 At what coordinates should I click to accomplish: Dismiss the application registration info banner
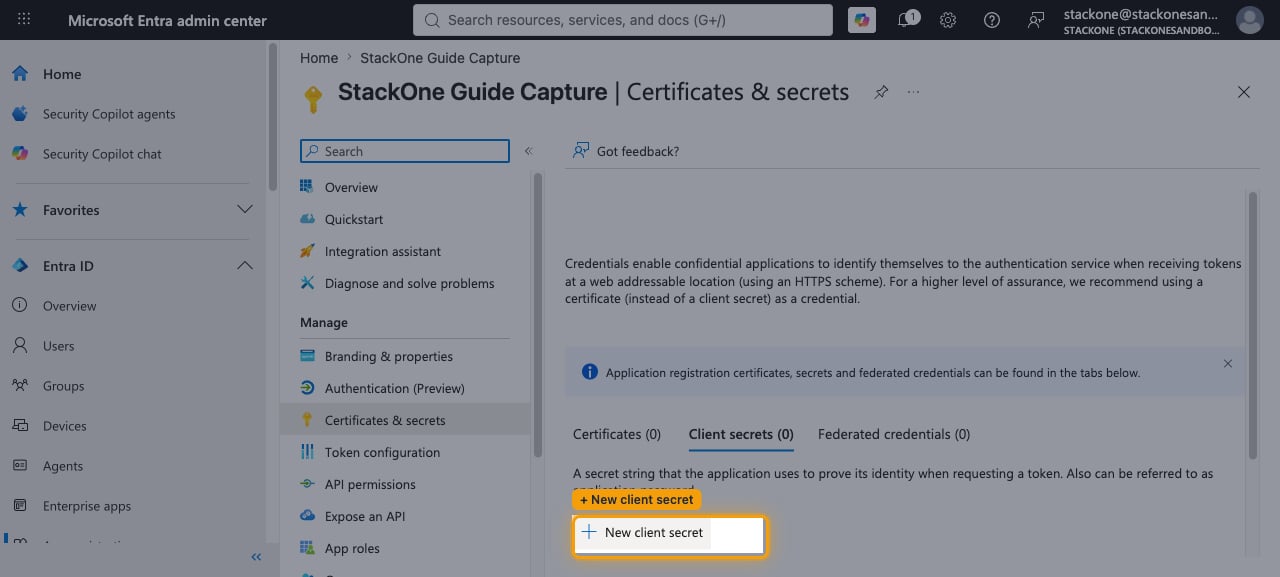click(x=1228, y=364)
